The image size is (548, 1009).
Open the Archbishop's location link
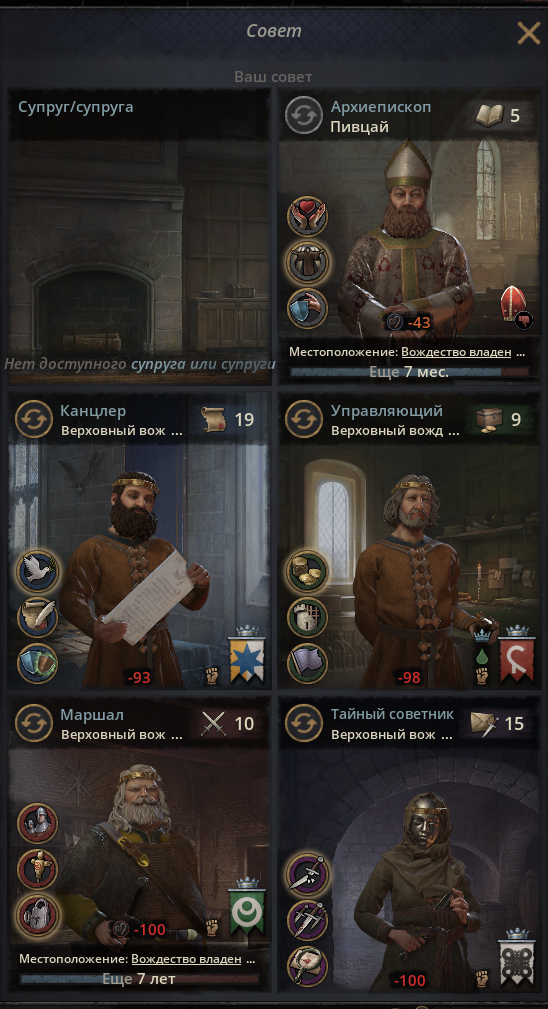[x=456, y=352]
